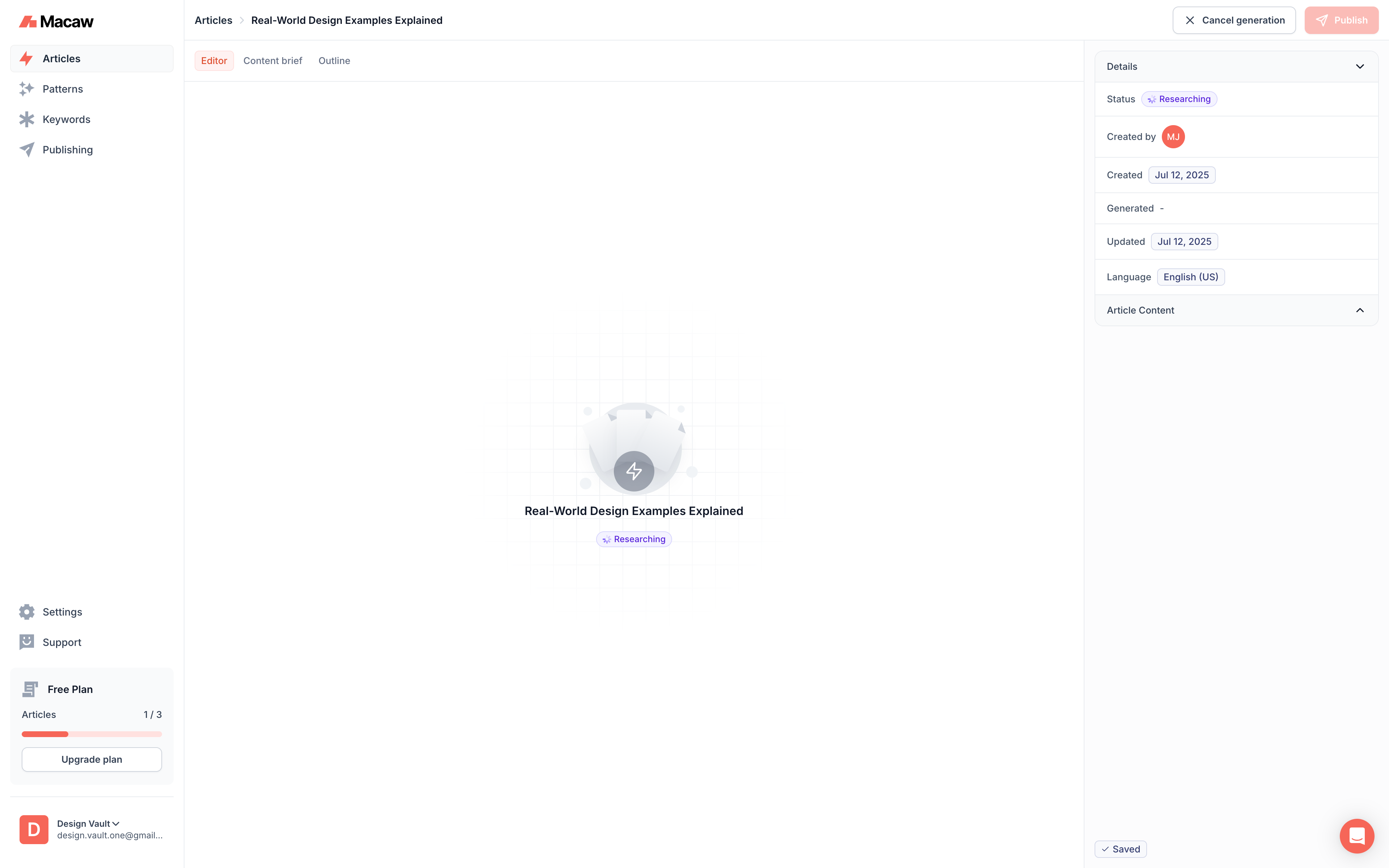Switch to the Outline tab
The width and height of the screenshot is (1389, 868).
click(x=334, y=61)
